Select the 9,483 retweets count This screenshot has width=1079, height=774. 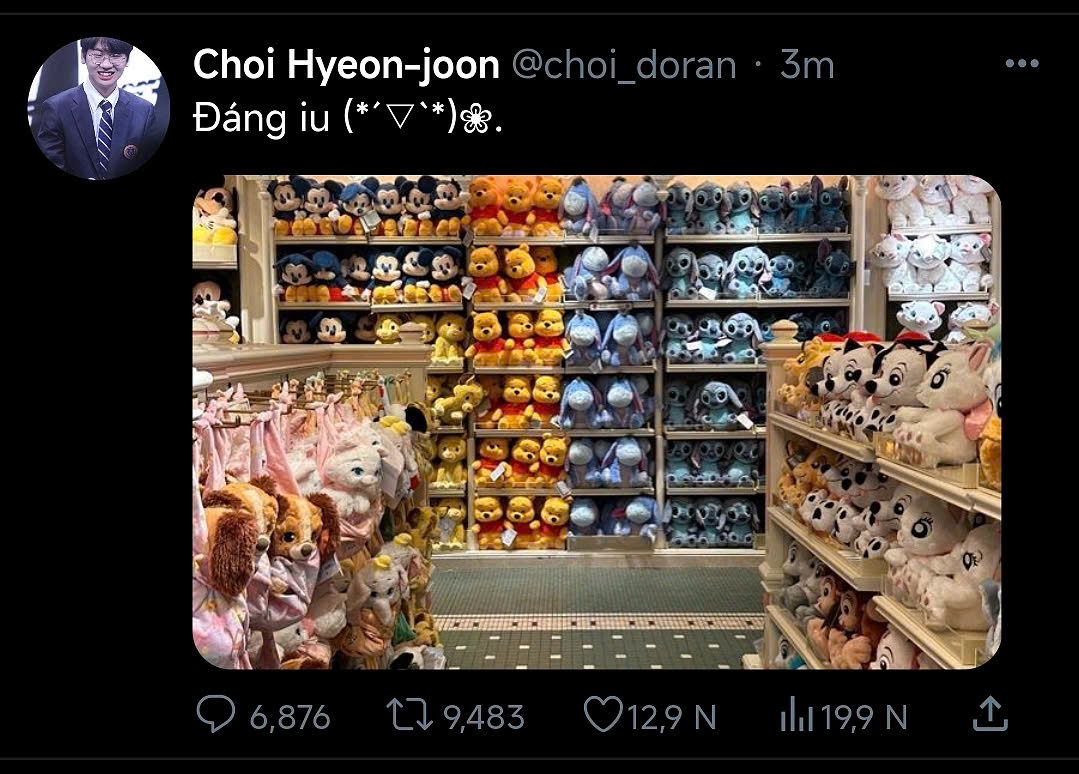click(x=484, y=717)
